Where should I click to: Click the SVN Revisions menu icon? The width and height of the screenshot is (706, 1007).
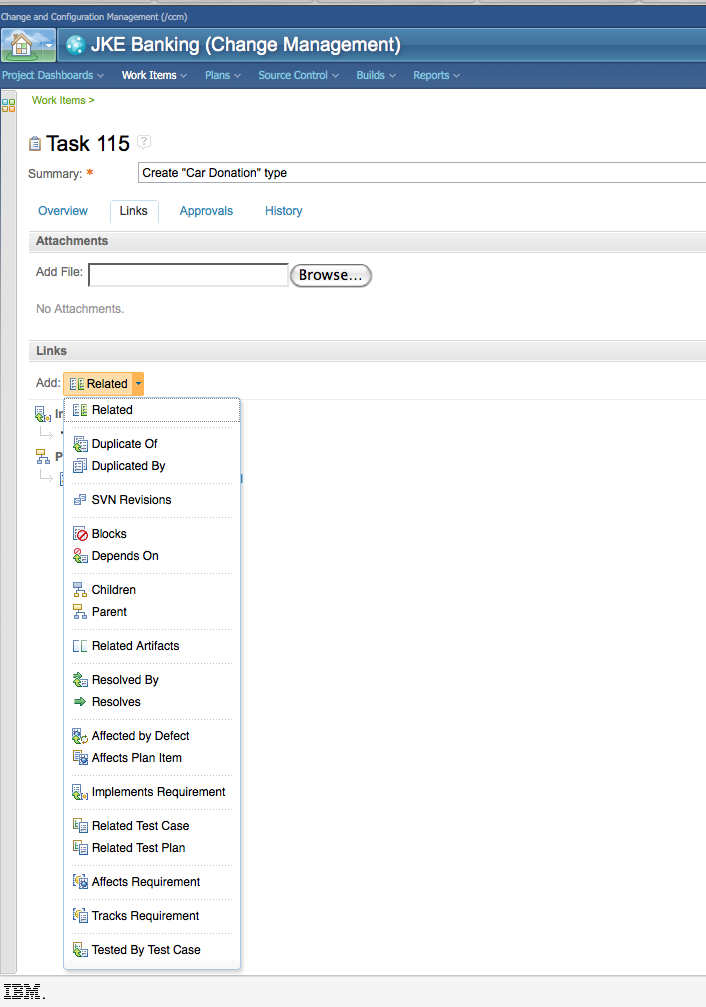coord(80,500)
